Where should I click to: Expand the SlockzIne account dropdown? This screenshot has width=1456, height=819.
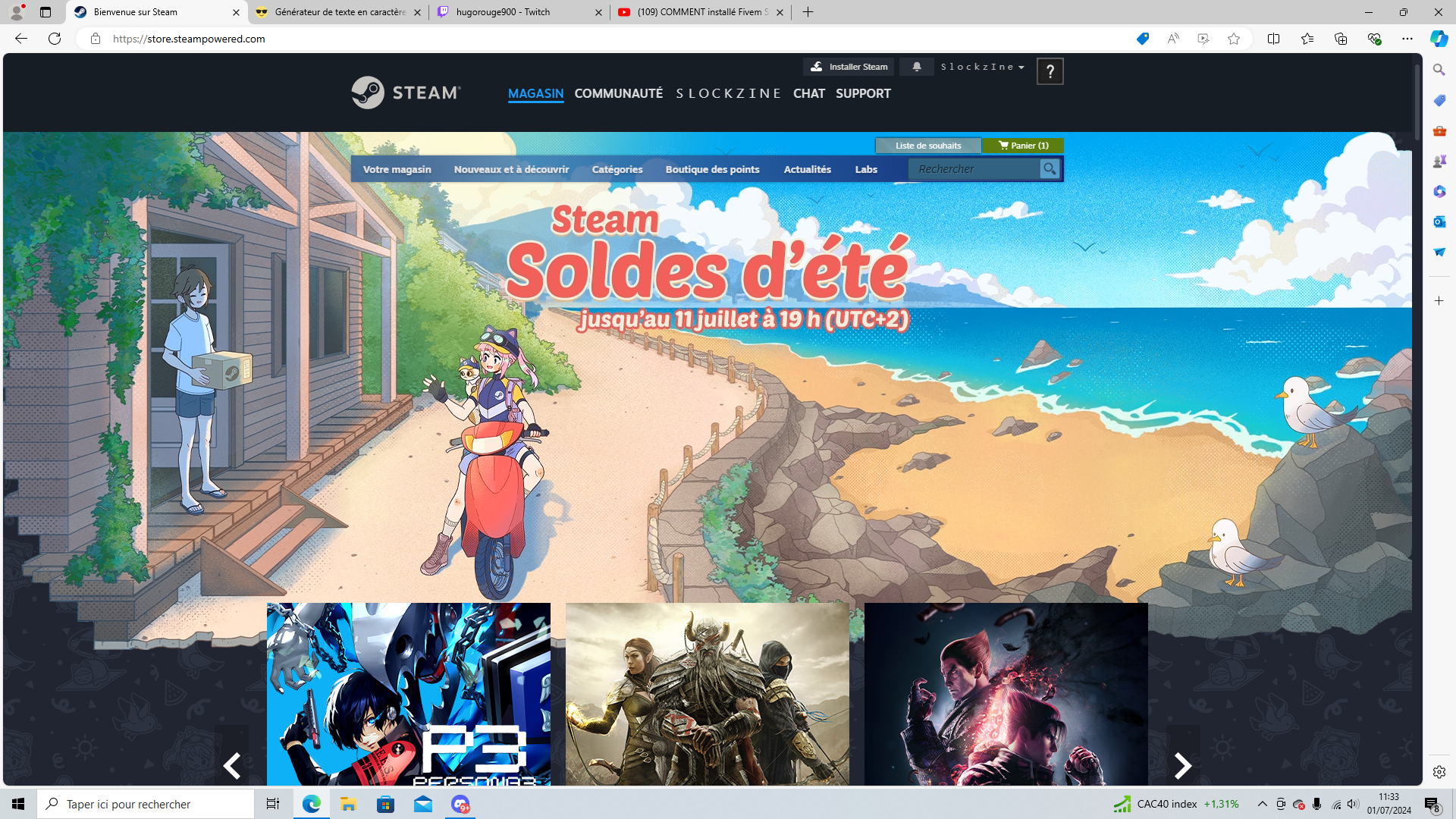click(982, 67)
